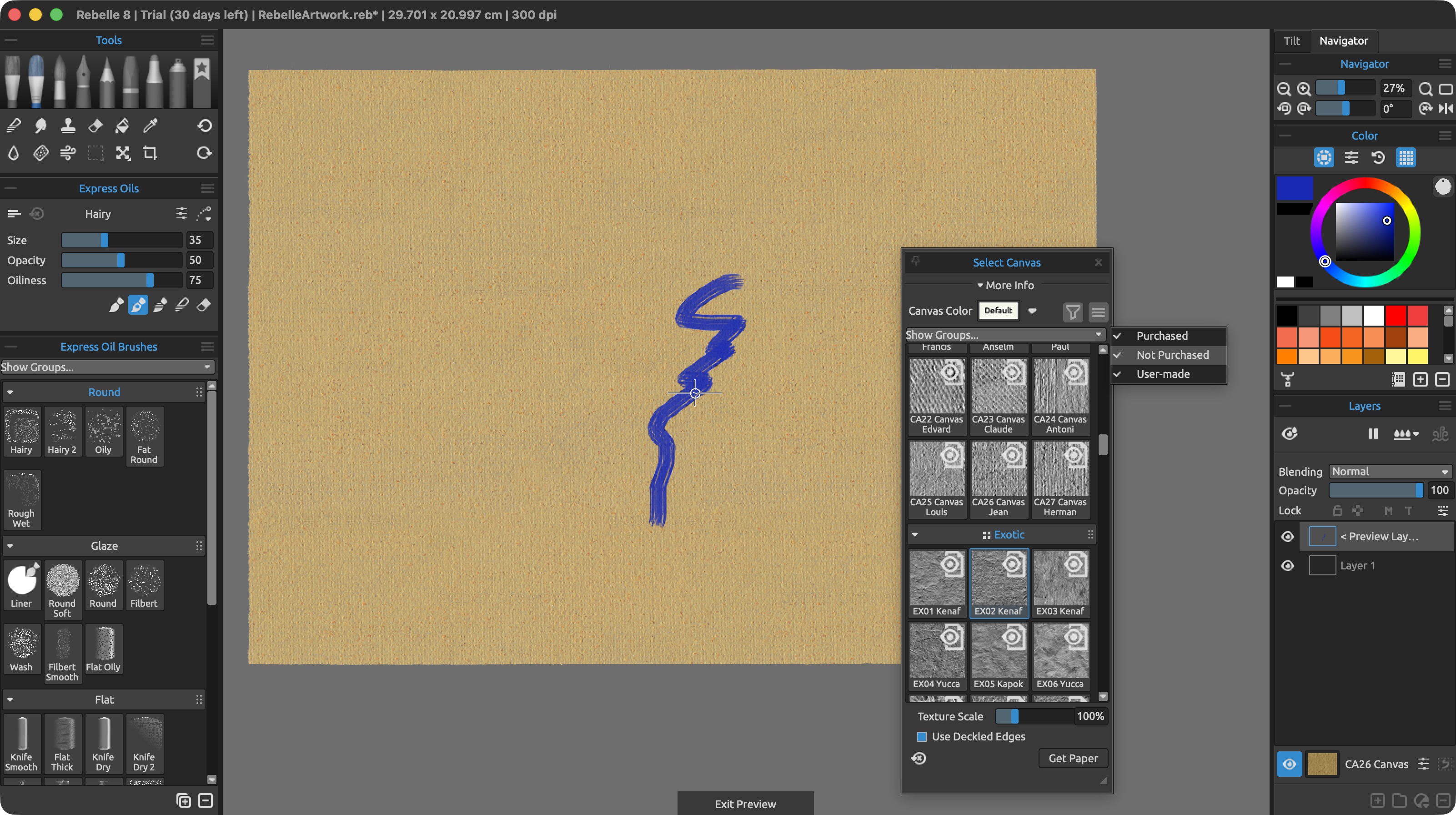1456x815 pixels.
Task: Select the Transform tool icon
Action: click(123, 153)
